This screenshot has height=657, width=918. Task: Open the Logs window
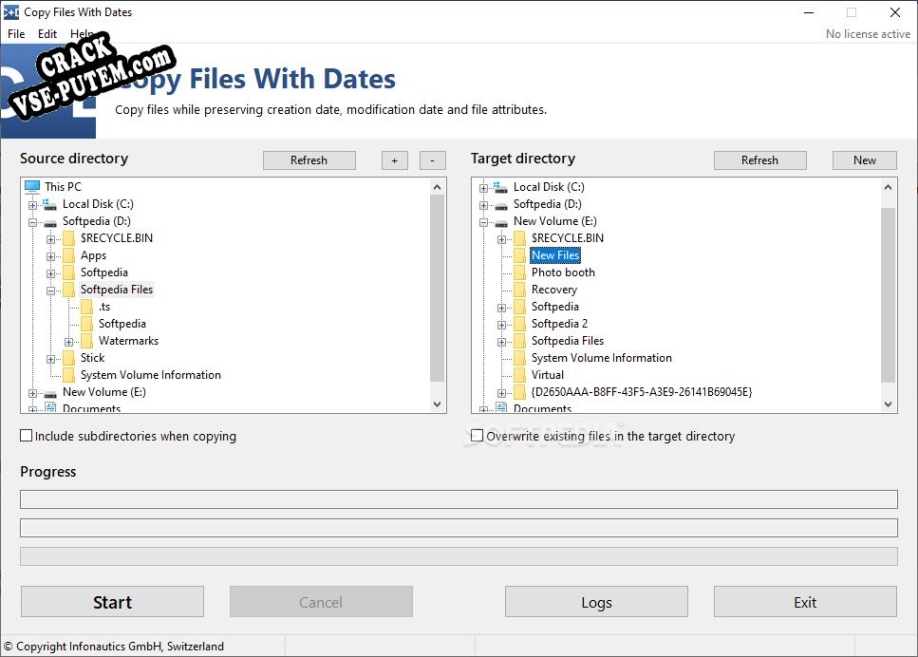(597, 602)
